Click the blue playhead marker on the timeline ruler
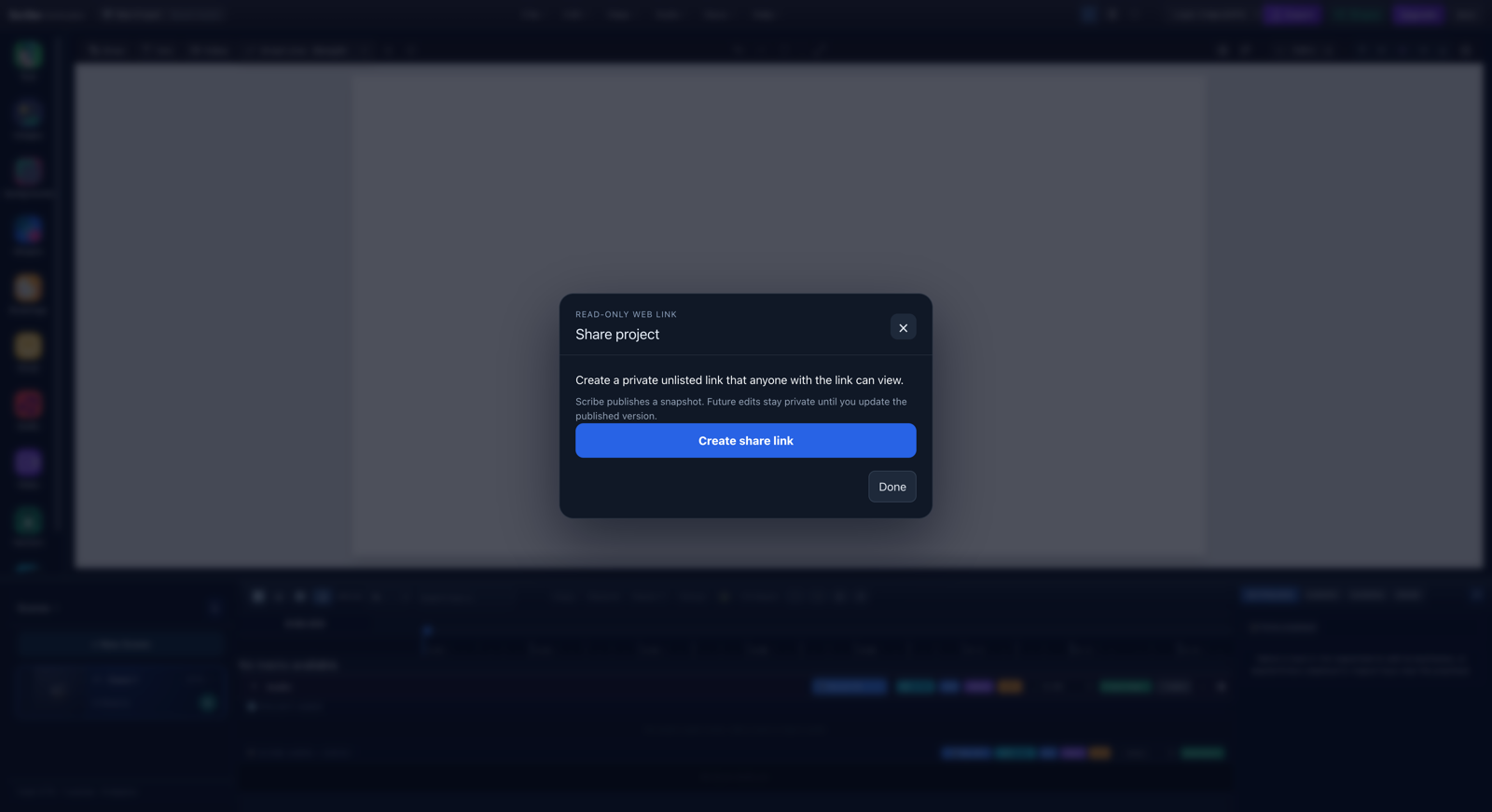This screenshot has width=1492, height=812. point(427,631)
